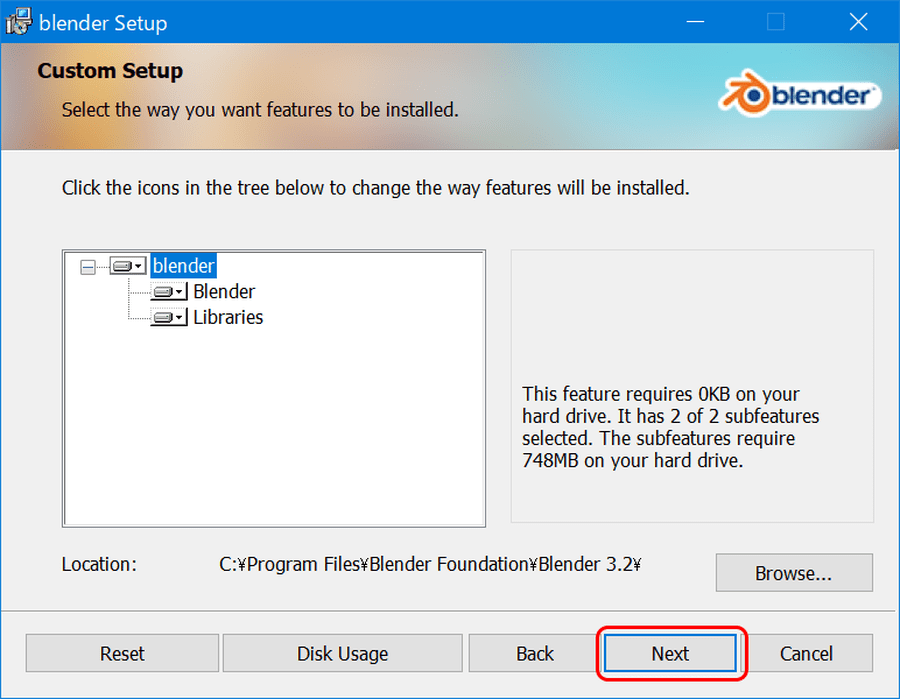
Task: Go Back to the previous setup step
Action: point(535,653)
